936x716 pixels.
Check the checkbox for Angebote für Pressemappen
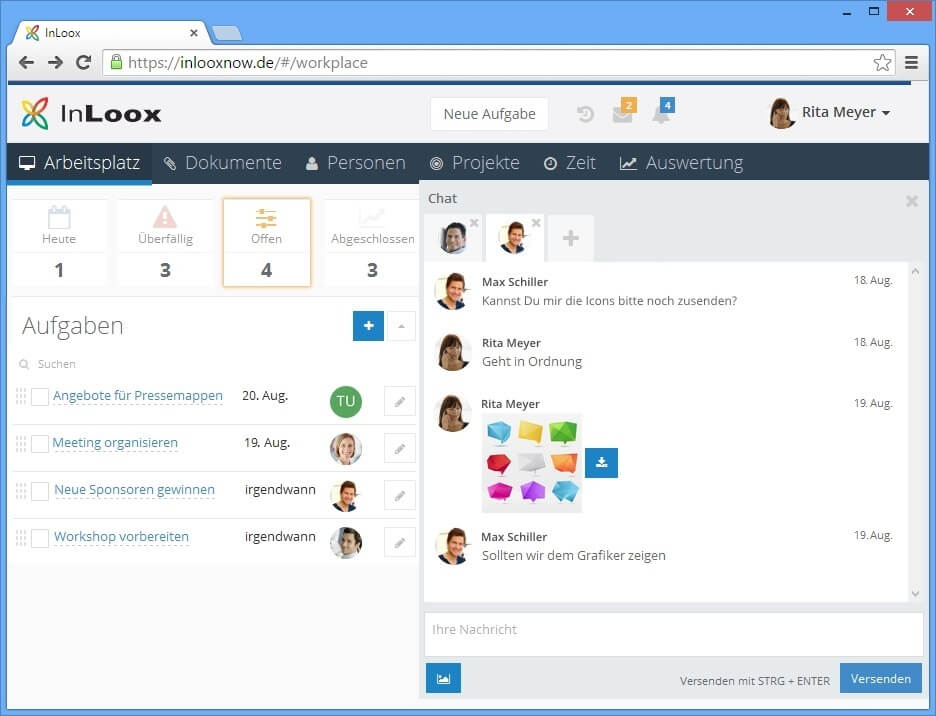tap(38, 395)
